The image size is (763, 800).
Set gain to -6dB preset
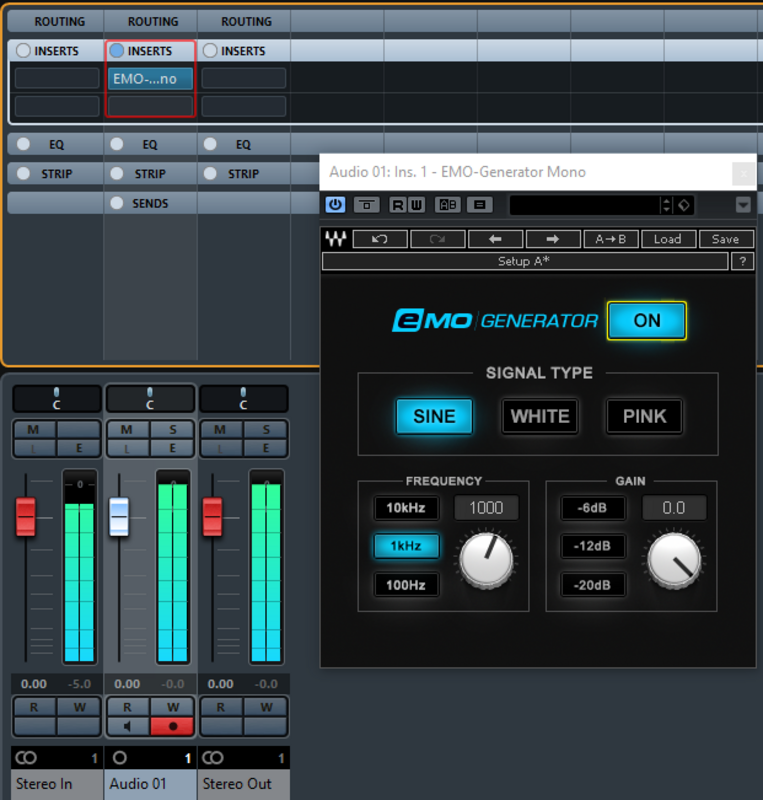click(593, 508)
